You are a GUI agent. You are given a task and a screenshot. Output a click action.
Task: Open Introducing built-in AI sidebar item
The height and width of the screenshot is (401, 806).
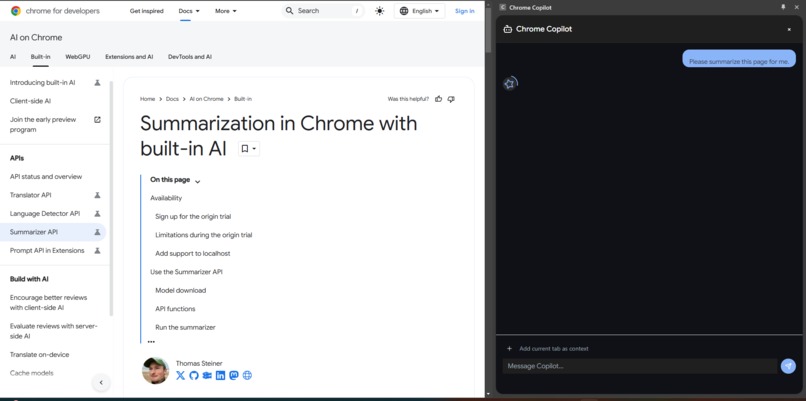coord(43,83)
